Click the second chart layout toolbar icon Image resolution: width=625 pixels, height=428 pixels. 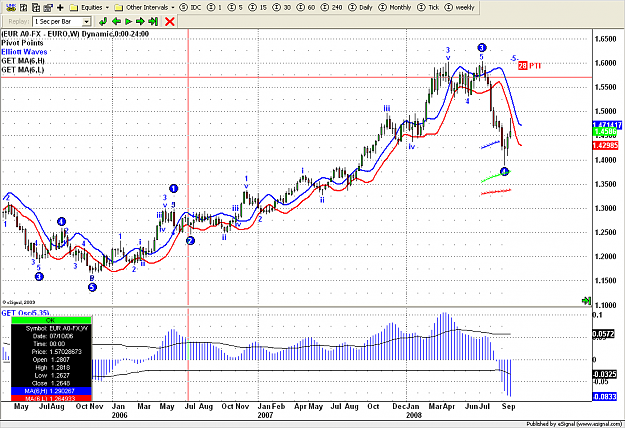coord(24,7)
